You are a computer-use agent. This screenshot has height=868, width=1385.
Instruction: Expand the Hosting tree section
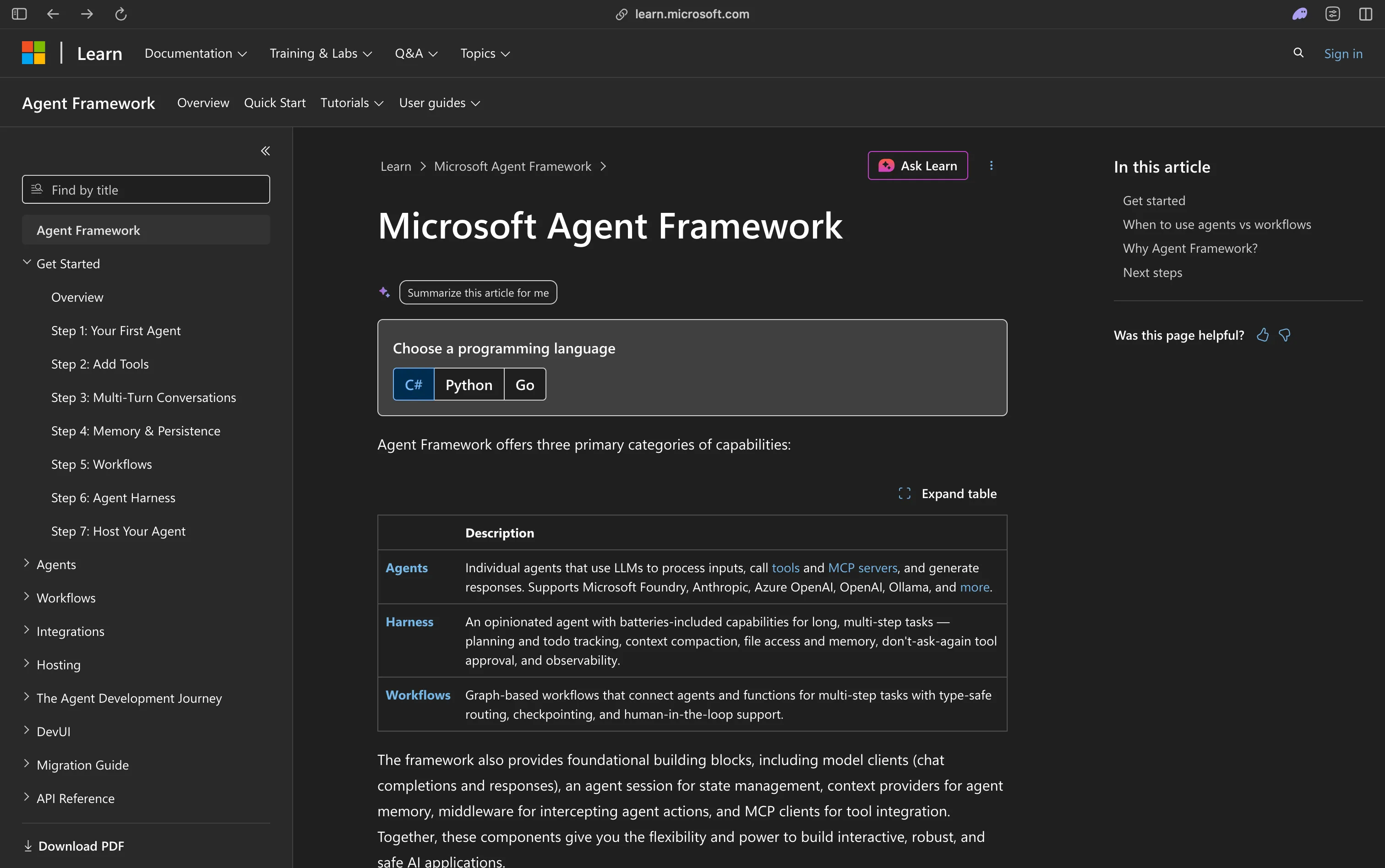point(27,663)
